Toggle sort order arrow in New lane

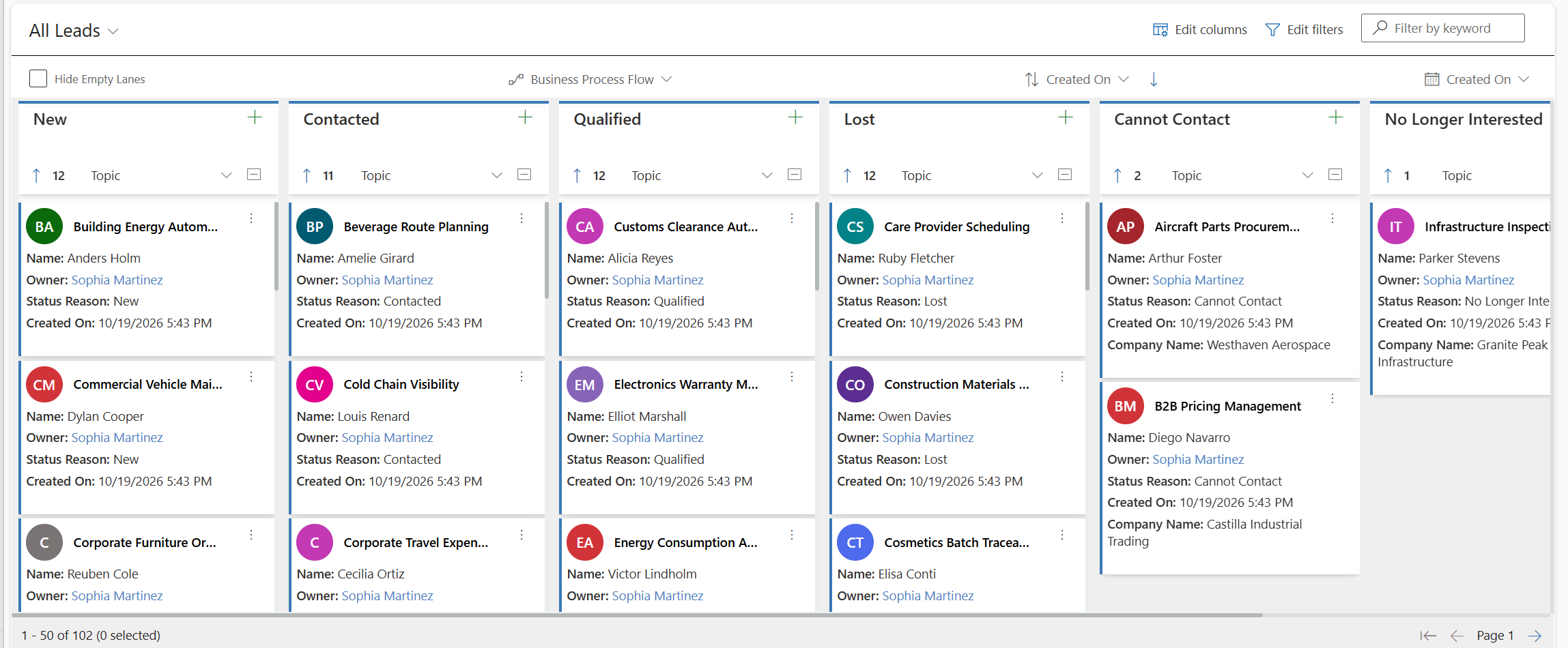coord(37,176)
